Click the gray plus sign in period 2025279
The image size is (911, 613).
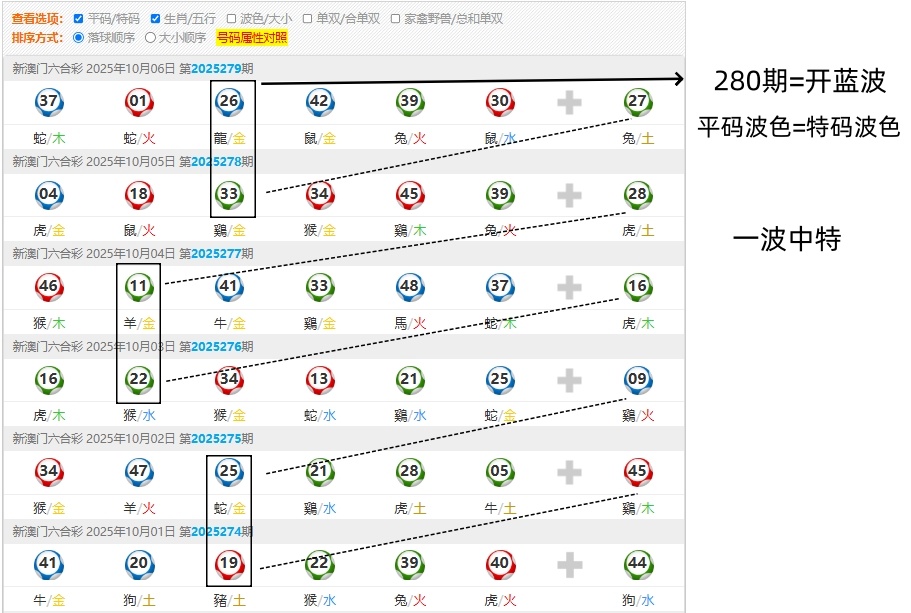[569, 102]
